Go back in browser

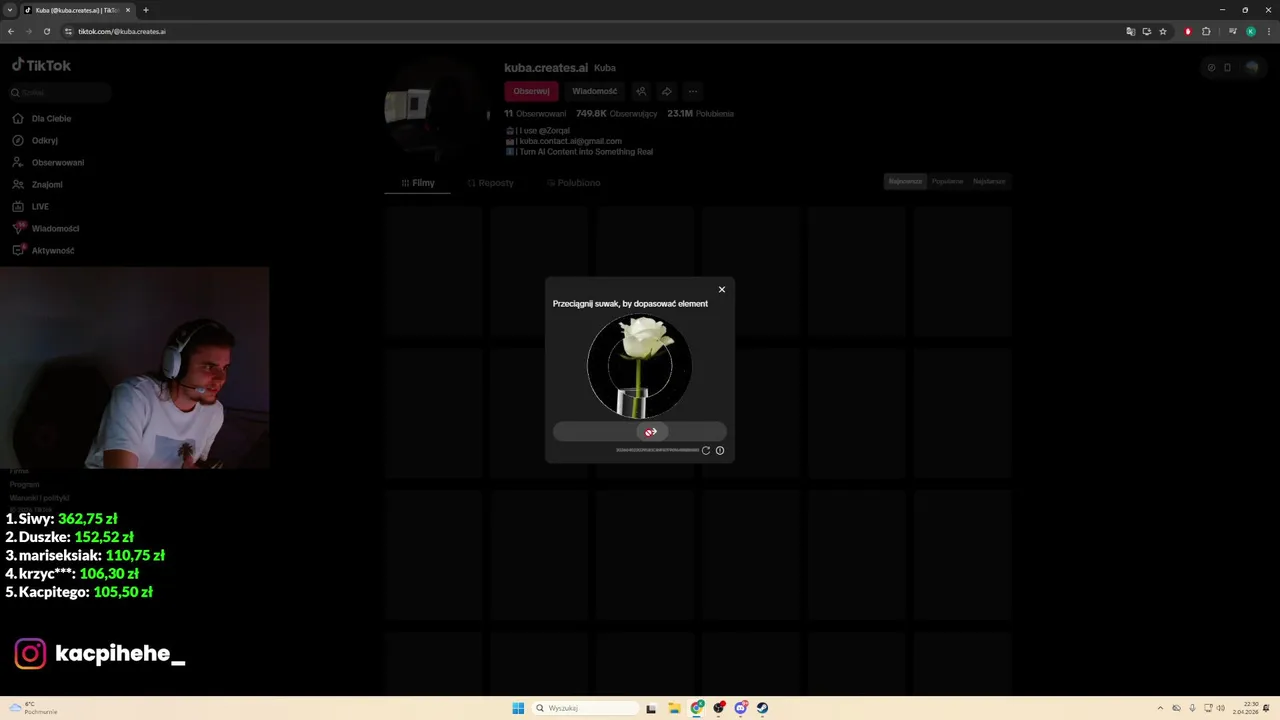coord(11,31)
